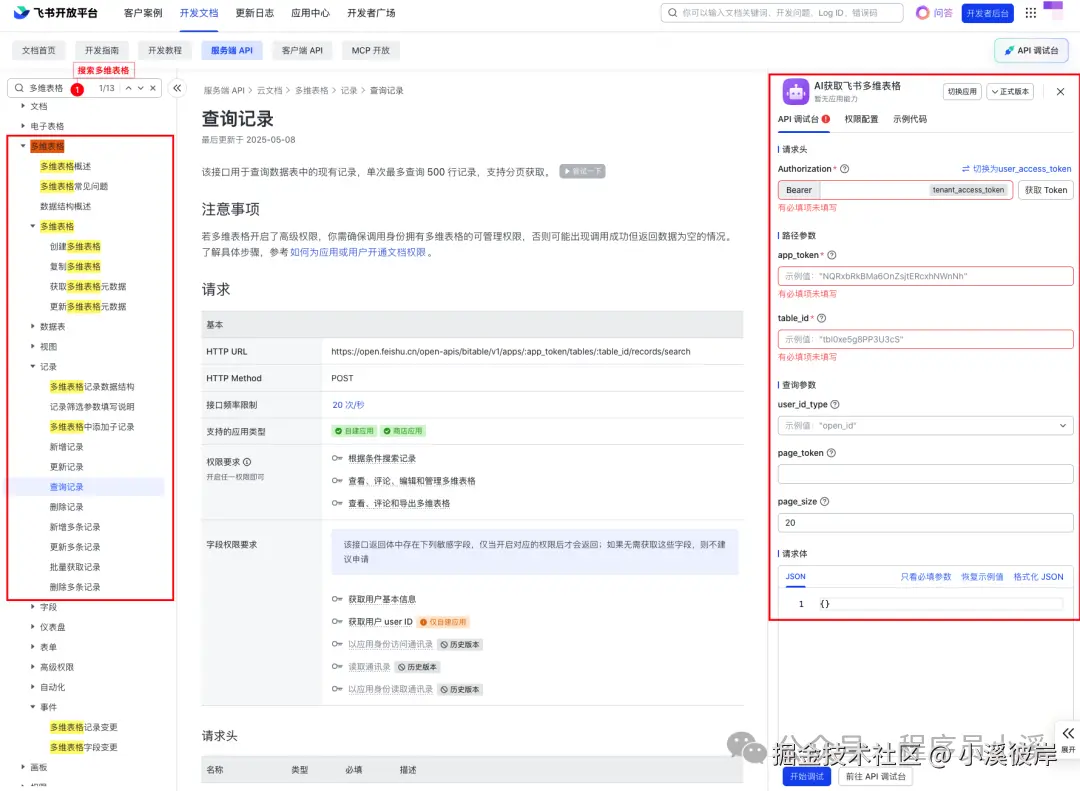
Task: Focus the table_id input field
Action: [x=925, y=340]
